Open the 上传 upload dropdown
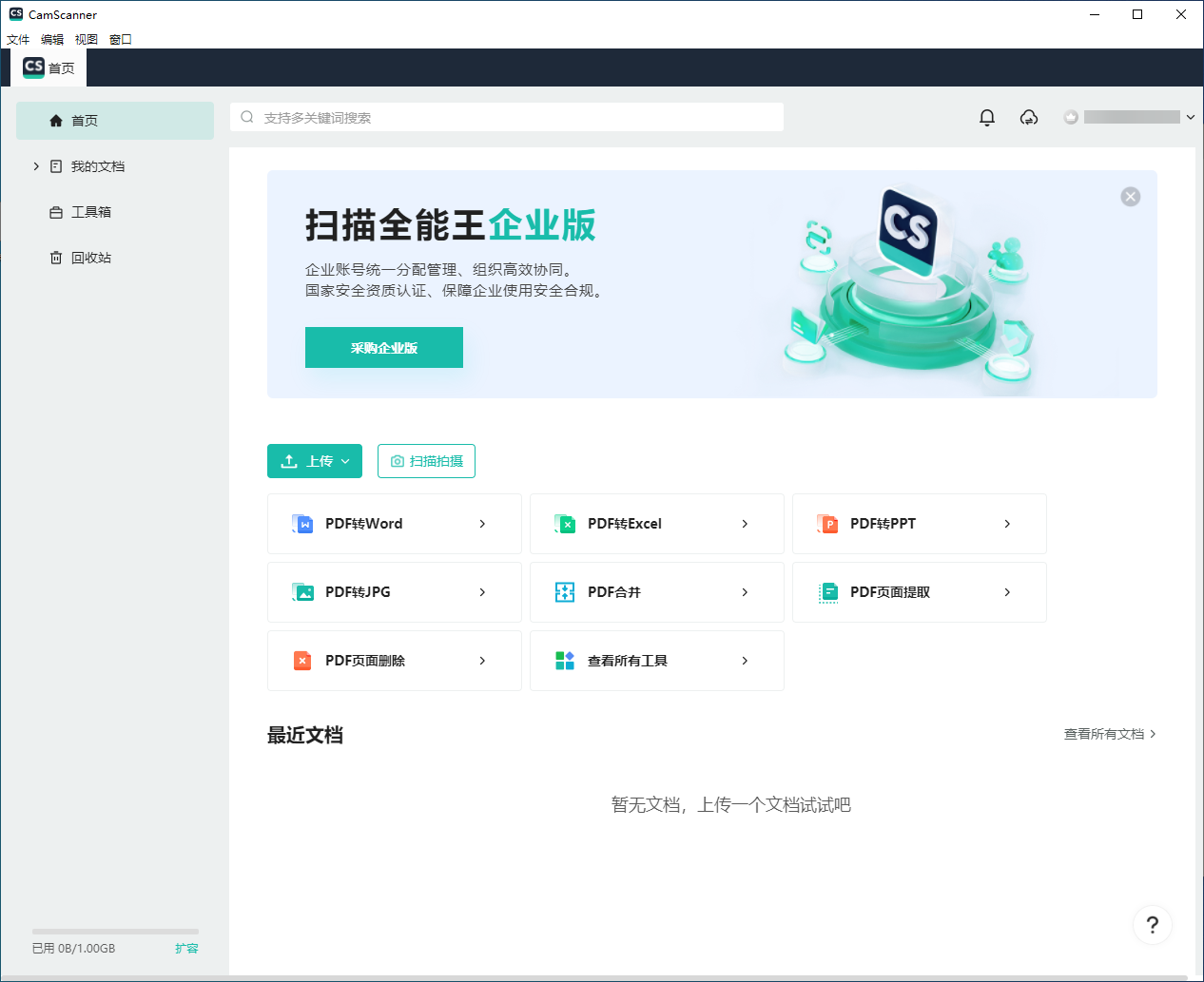The height and width of the screenshot is (982, 1204). click(x=315, y=461)
